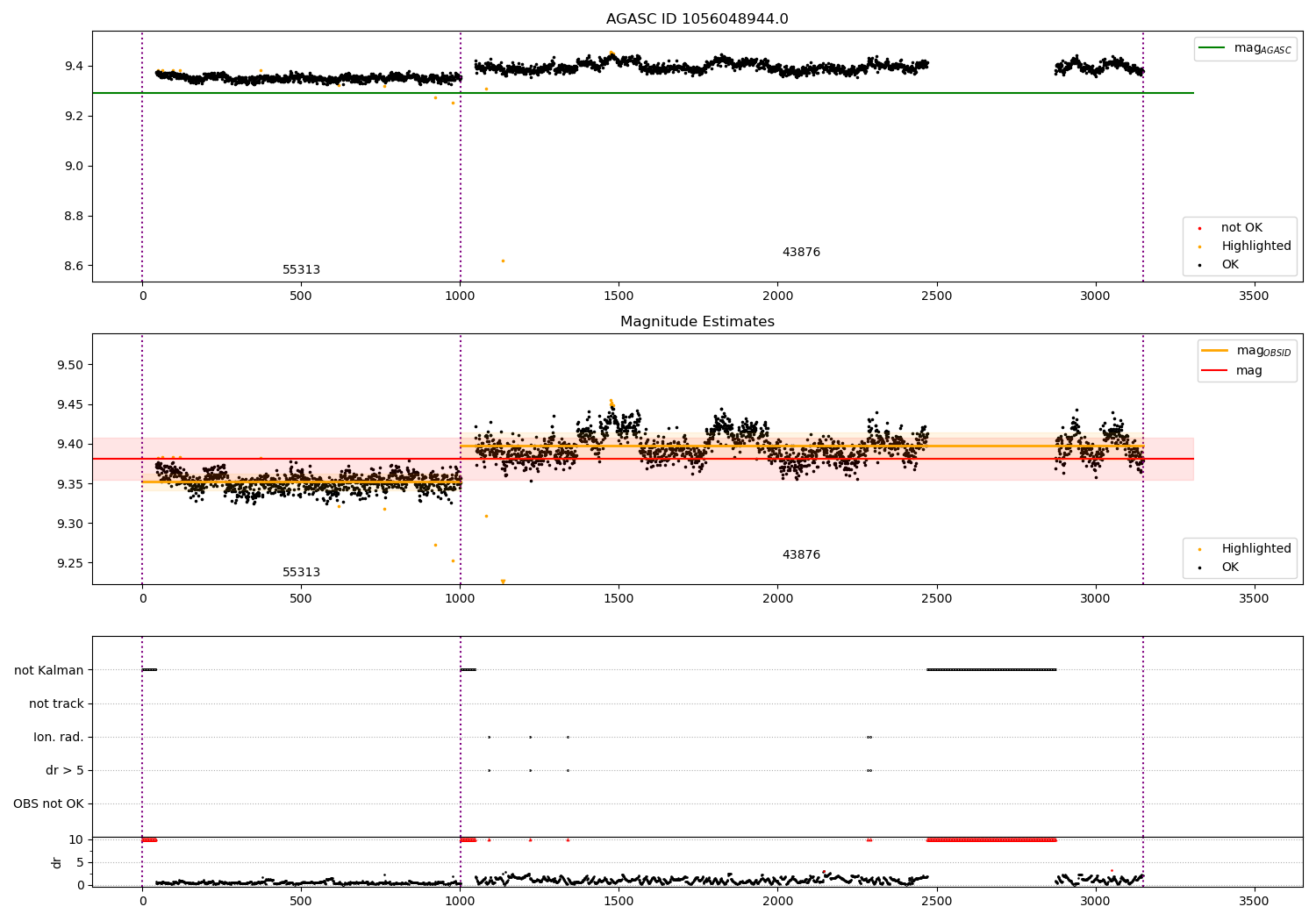Click "43876" label in Magnitude Estimates plot
Image resolution: width=1316 pixels, height=921 pixels.
pos(801,555)
